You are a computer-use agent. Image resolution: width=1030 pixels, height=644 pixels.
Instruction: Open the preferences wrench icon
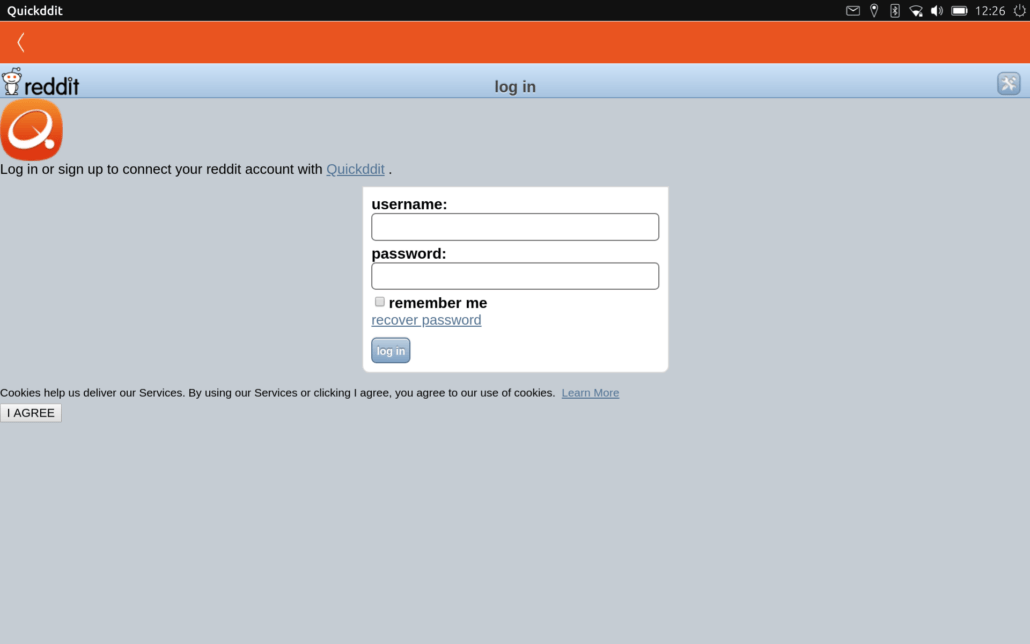[1008, 83]
